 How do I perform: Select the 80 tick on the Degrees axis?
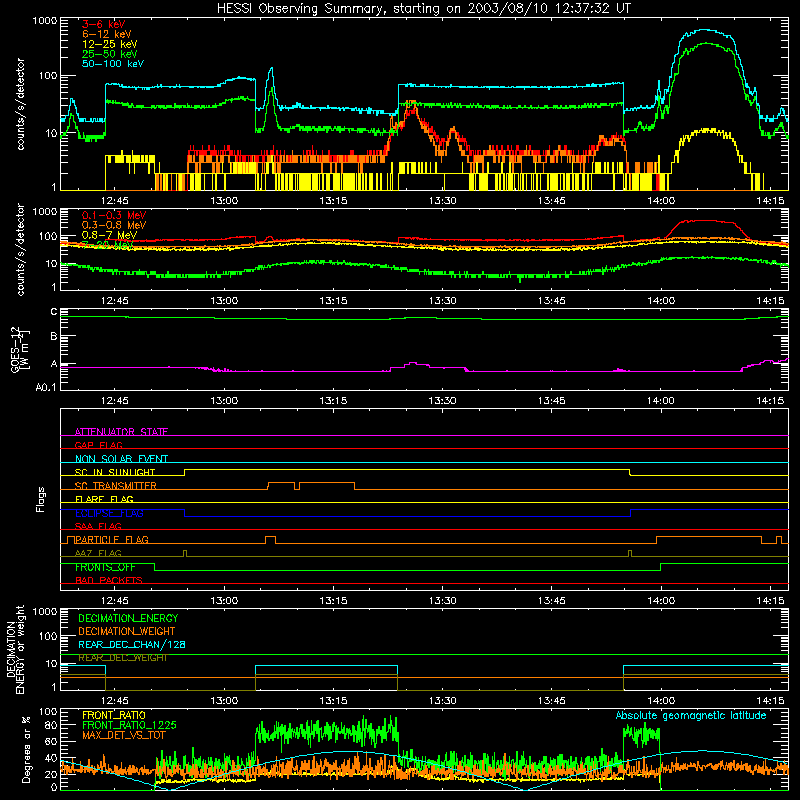51,725
